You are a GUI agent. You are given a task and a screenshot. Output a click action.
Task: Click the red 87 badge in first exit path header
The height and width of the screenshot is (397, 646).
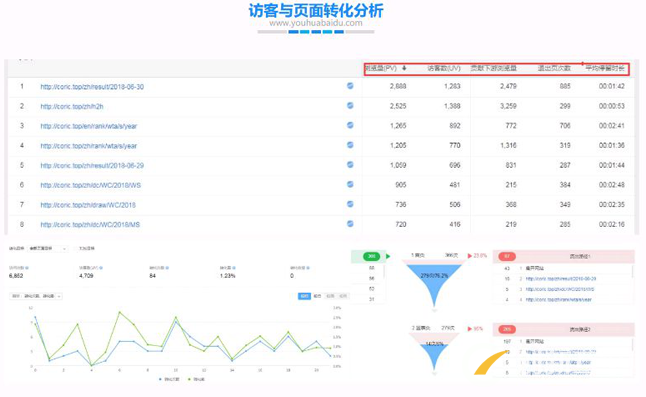507,256
